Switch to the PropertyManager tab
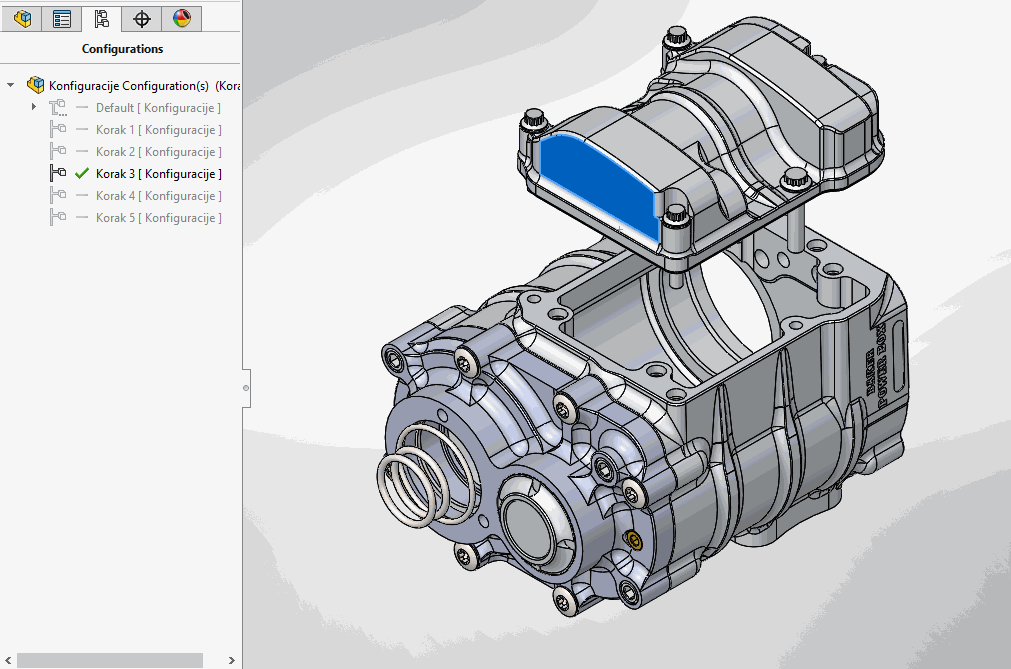Image resolution: width=1011 pixels, height=669 pixels. (62, 18)
